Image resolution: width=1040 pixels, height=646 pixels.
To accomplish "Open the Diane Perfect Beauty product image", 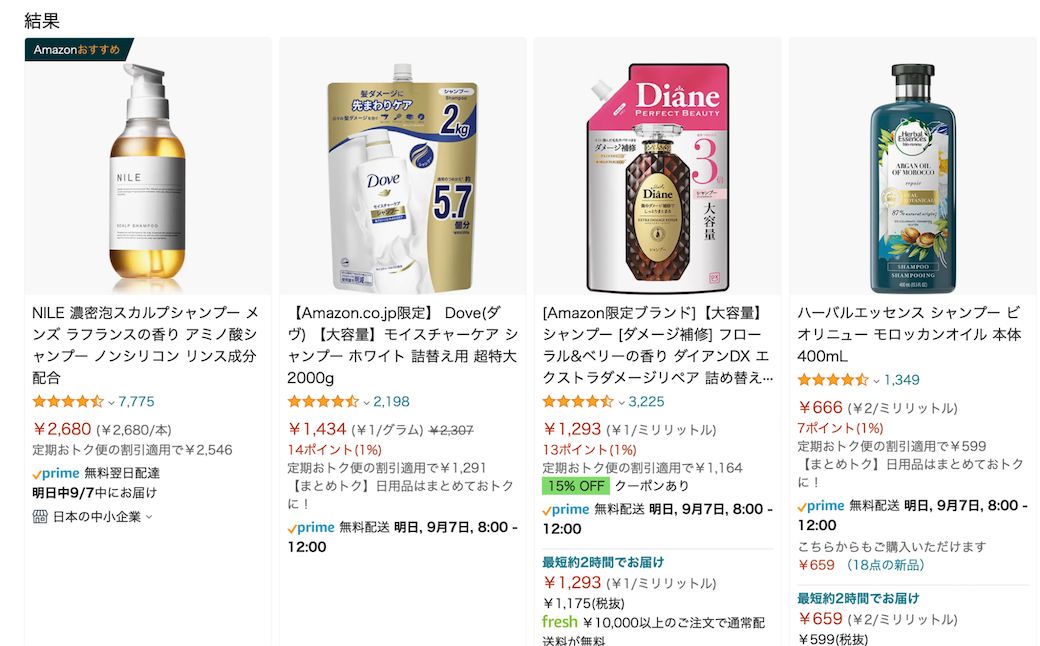I will coord(657,170).
